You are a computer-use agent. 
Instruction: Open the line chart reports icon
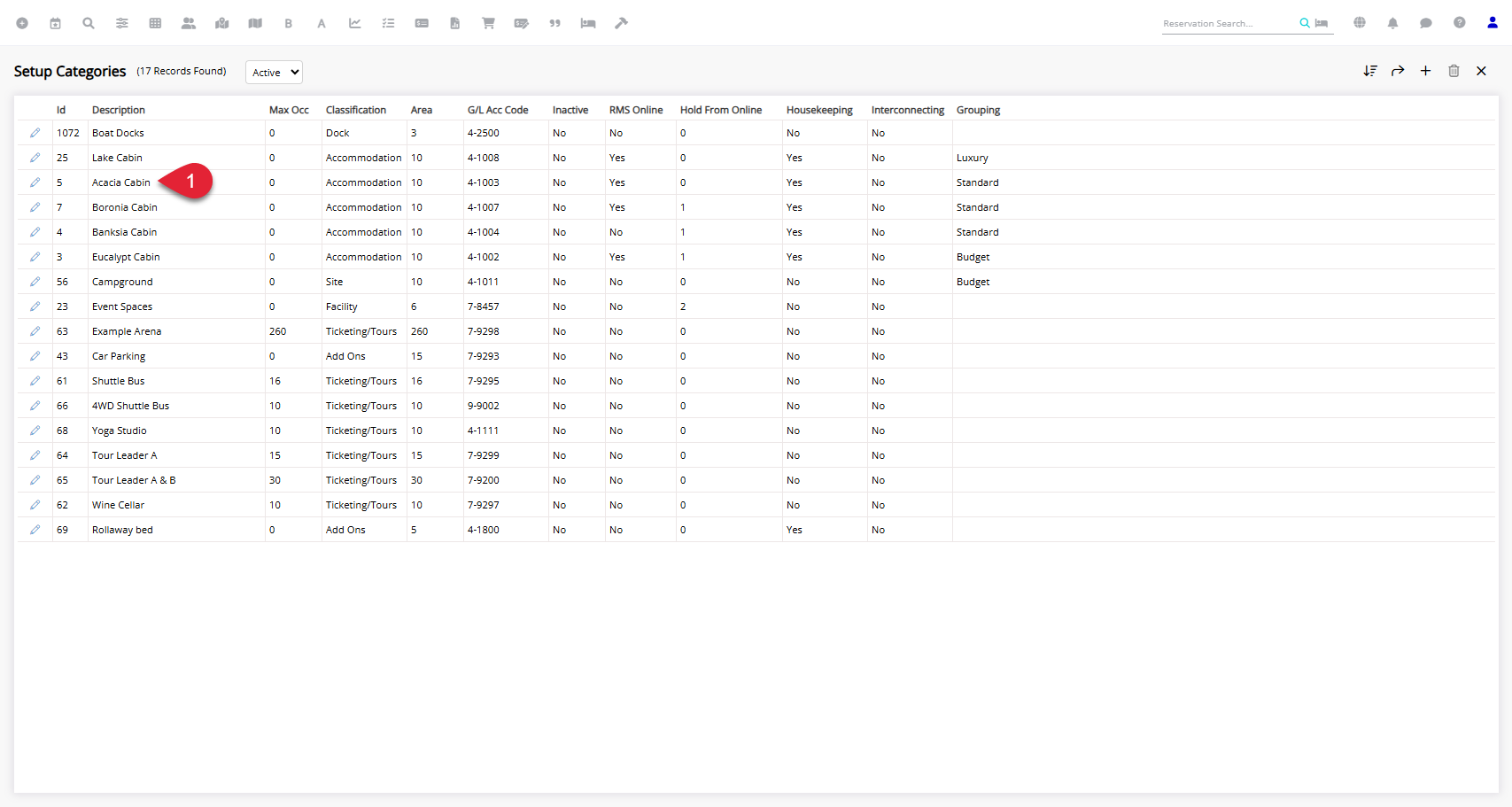pos(355,23)
